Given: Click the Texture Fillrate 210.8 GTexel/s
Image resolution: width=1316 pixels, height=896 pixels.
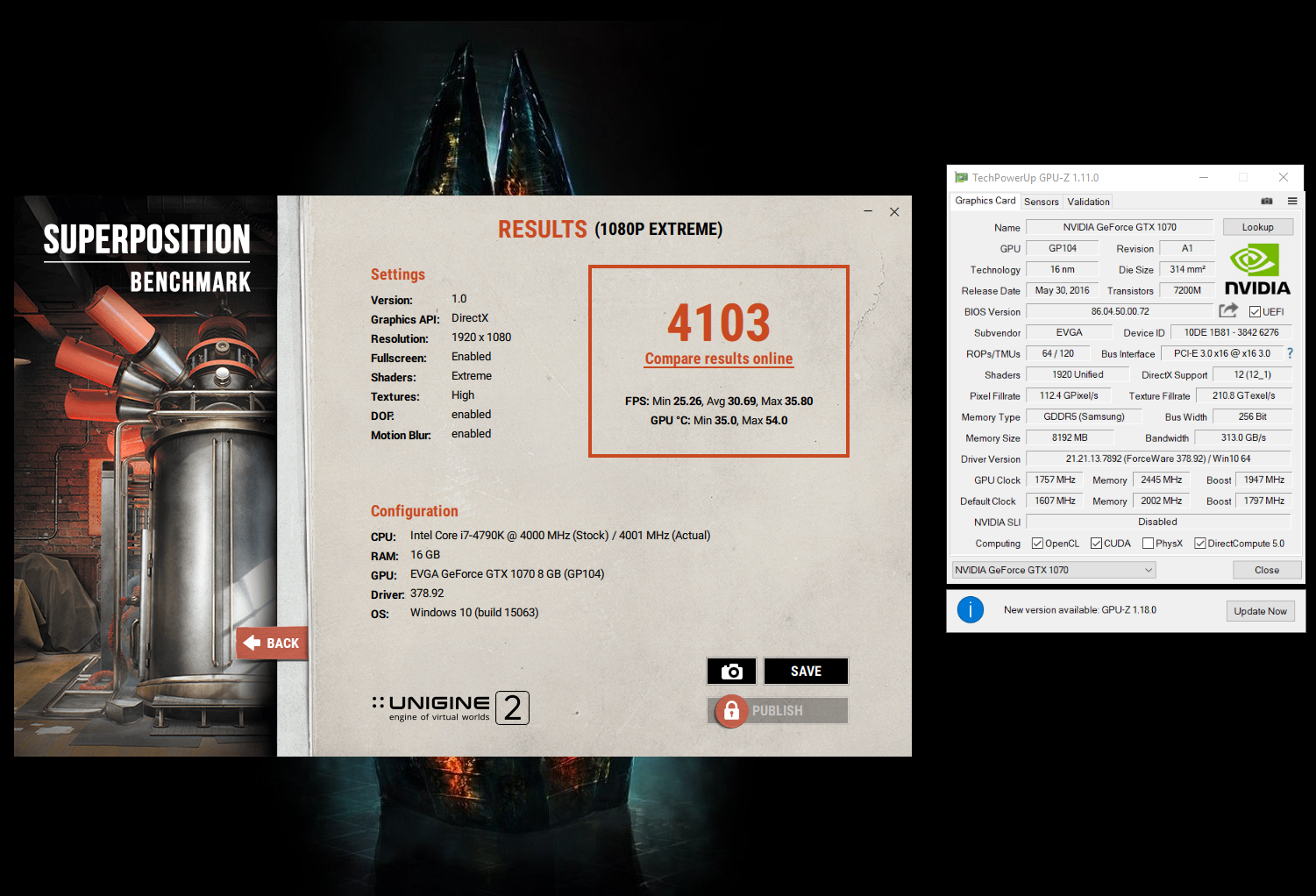Looking at the screenshot, I should [1243, 395].
